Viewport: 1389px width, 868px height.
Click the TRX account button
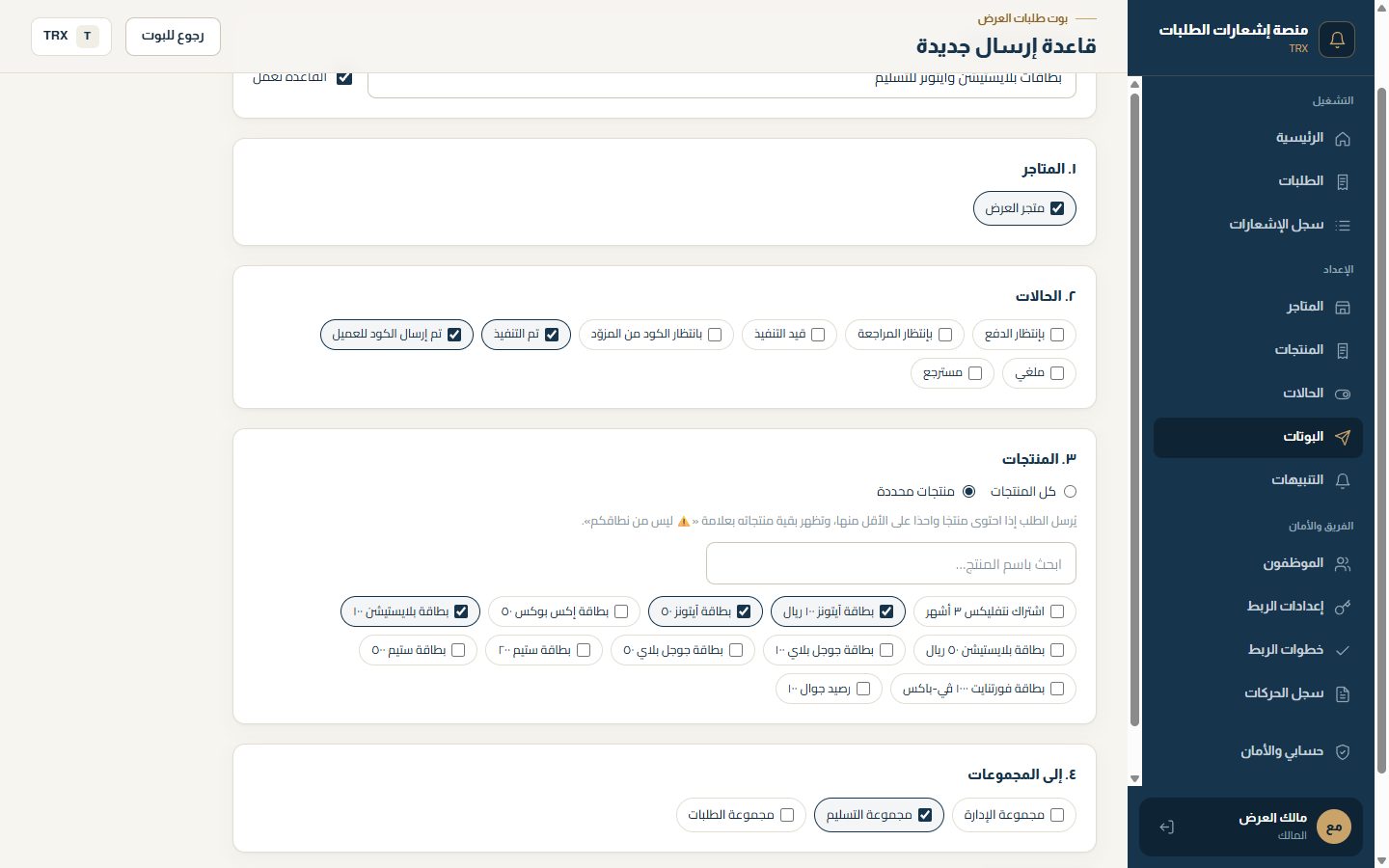tap(71, 37)
